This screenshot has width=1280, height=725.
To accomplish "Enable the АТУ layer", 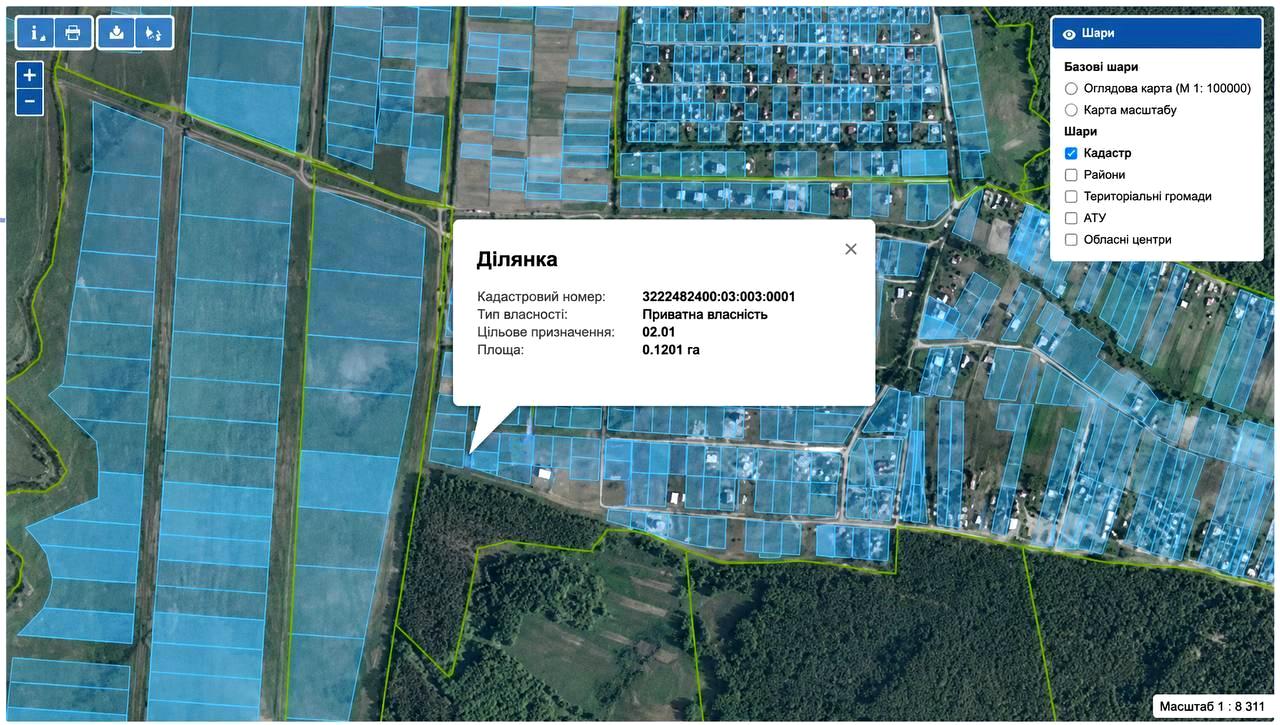I will pos(1072,218).
